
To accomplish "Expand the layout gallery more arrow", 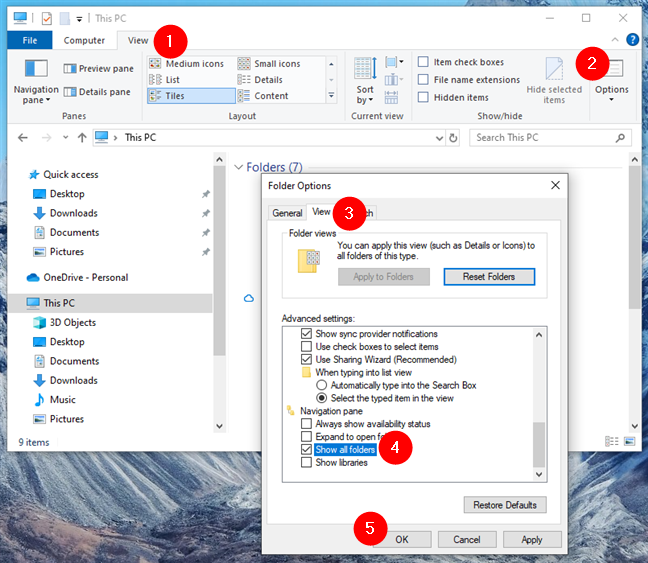I will 331,96.
